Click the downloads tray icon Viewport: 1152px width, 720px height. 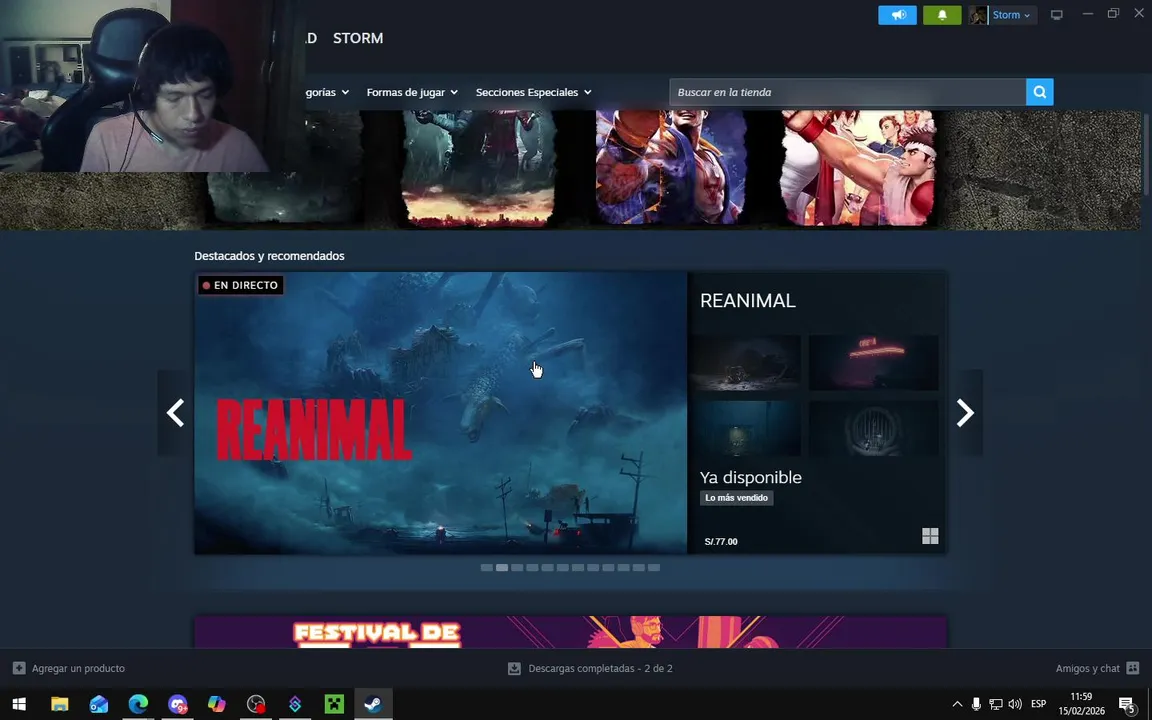pyautogui.click(x=514, y=669)
